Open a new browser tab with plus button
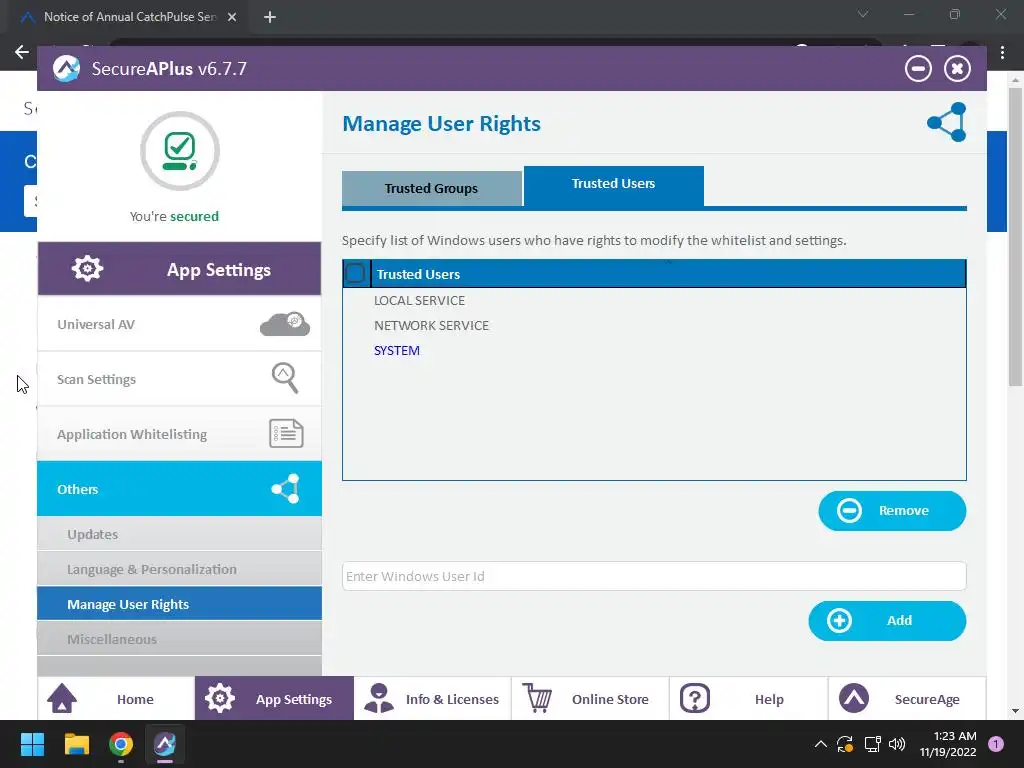The width and height of the screenshot is (1024, 768). (x=270, y=17)
